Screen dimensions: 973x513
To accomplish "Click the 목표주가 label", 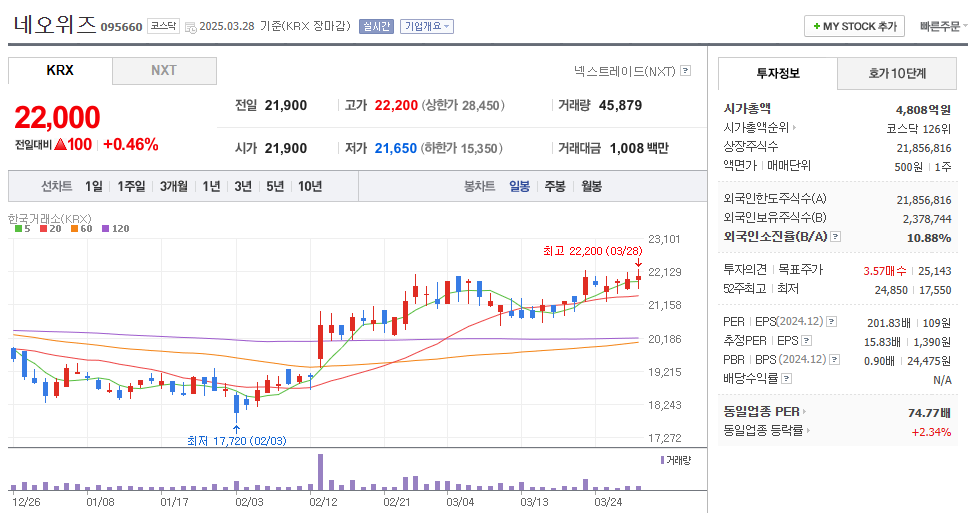I will 800,270.
